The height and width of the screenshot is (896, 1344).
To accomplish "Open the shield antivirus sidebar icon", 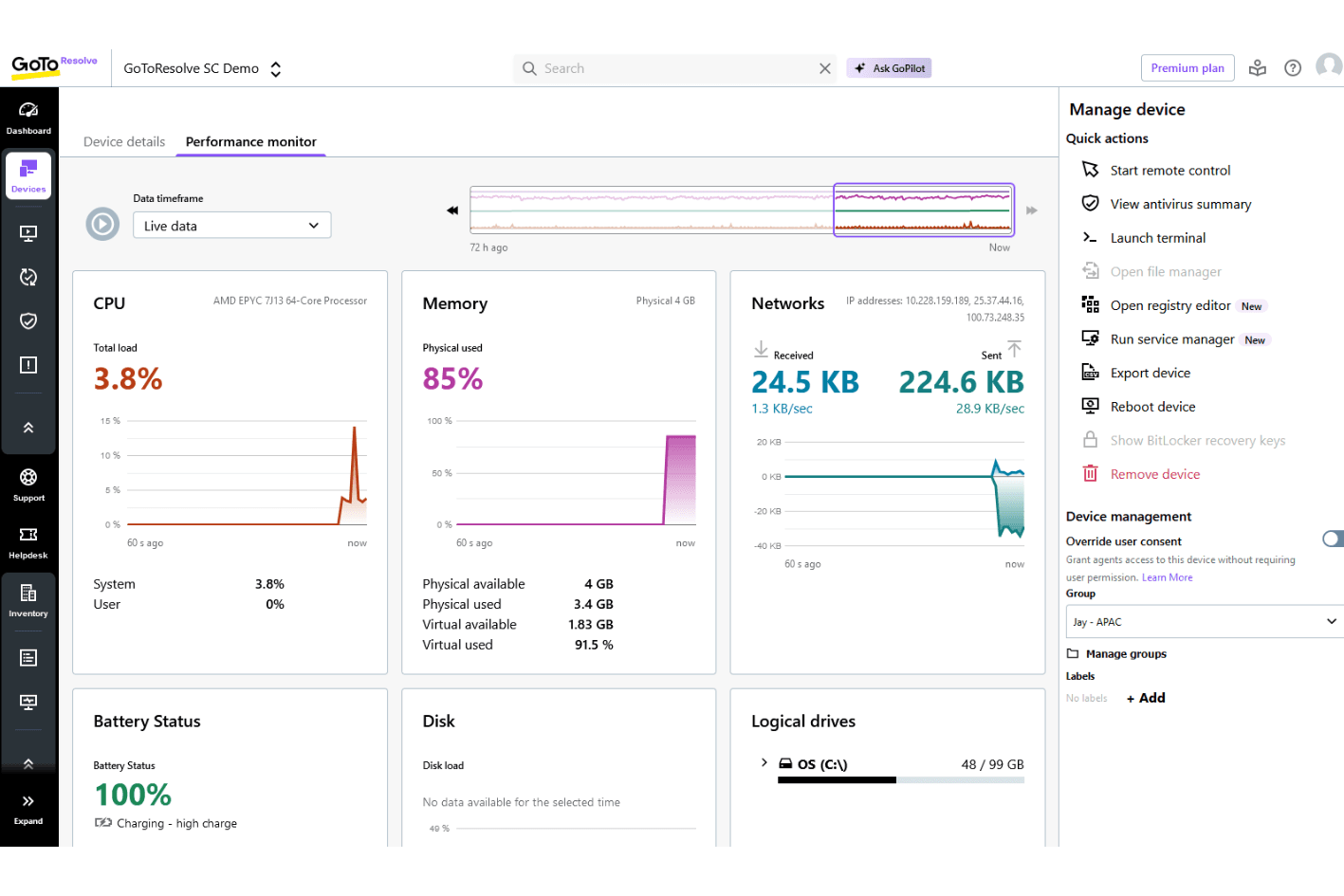I will point(28,320).
